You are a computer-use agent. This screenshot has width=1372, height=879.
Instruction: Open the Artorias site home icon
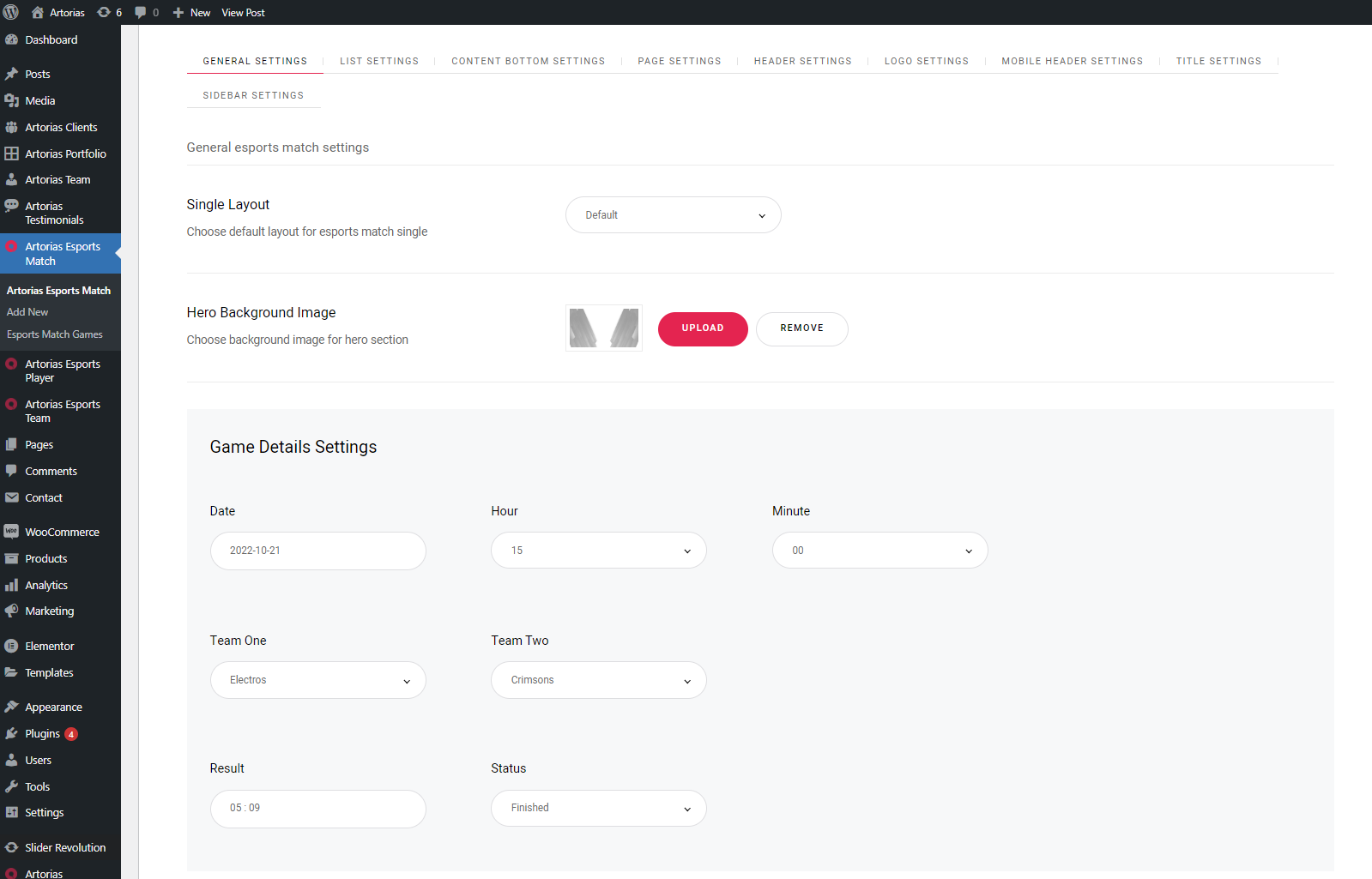coord(37,12)
